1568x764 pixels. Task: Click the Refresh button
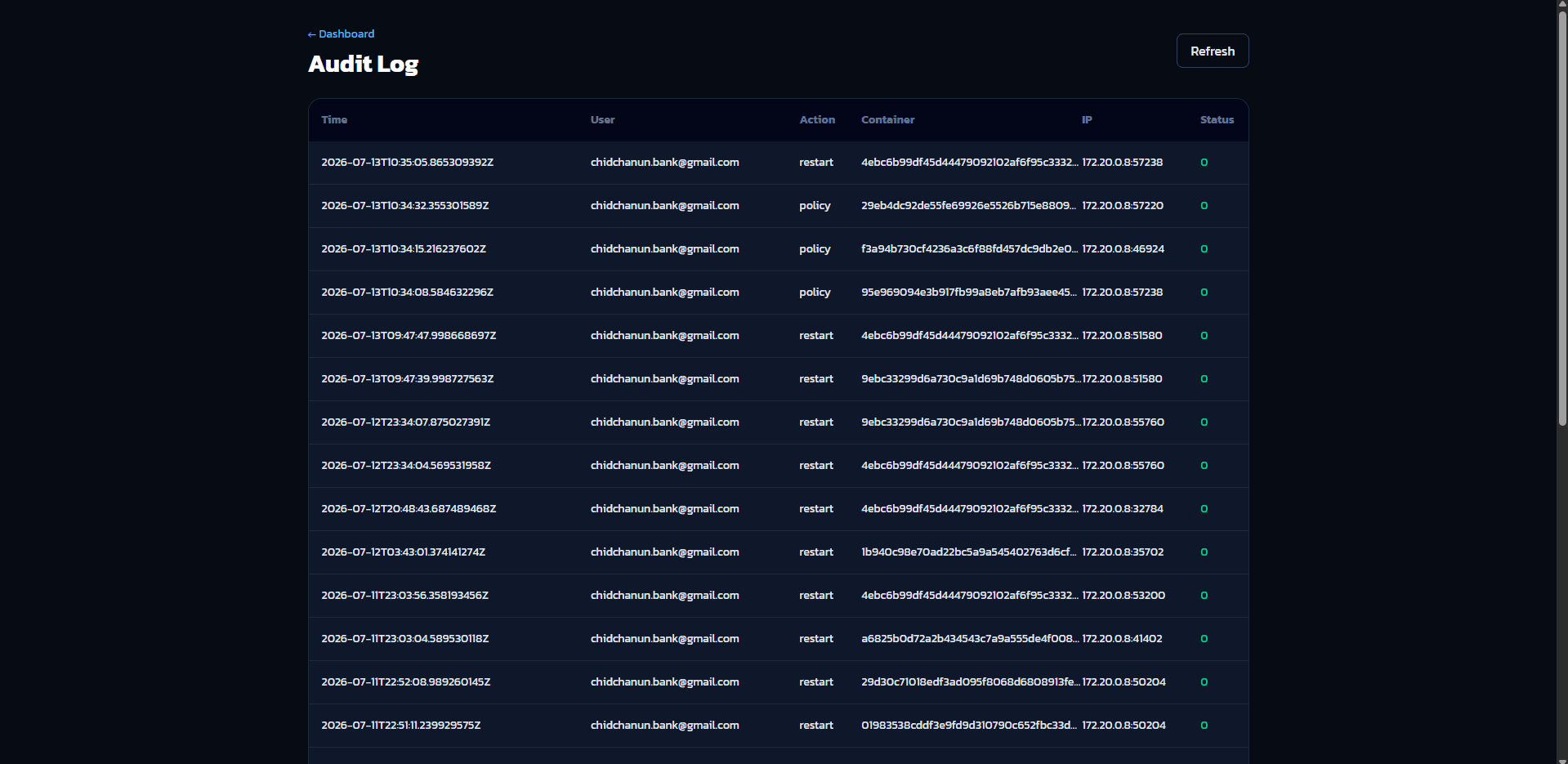click(1212, 51)
